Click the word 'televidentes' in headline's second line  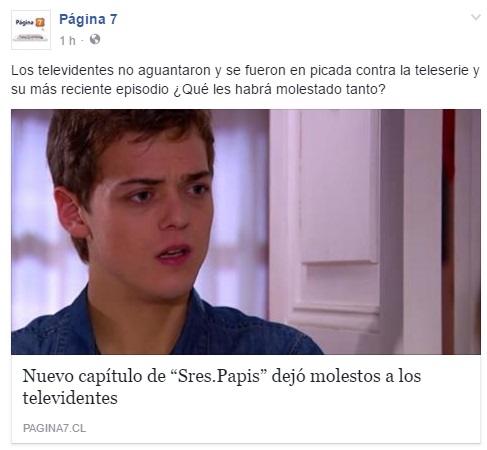coord(70,398)
